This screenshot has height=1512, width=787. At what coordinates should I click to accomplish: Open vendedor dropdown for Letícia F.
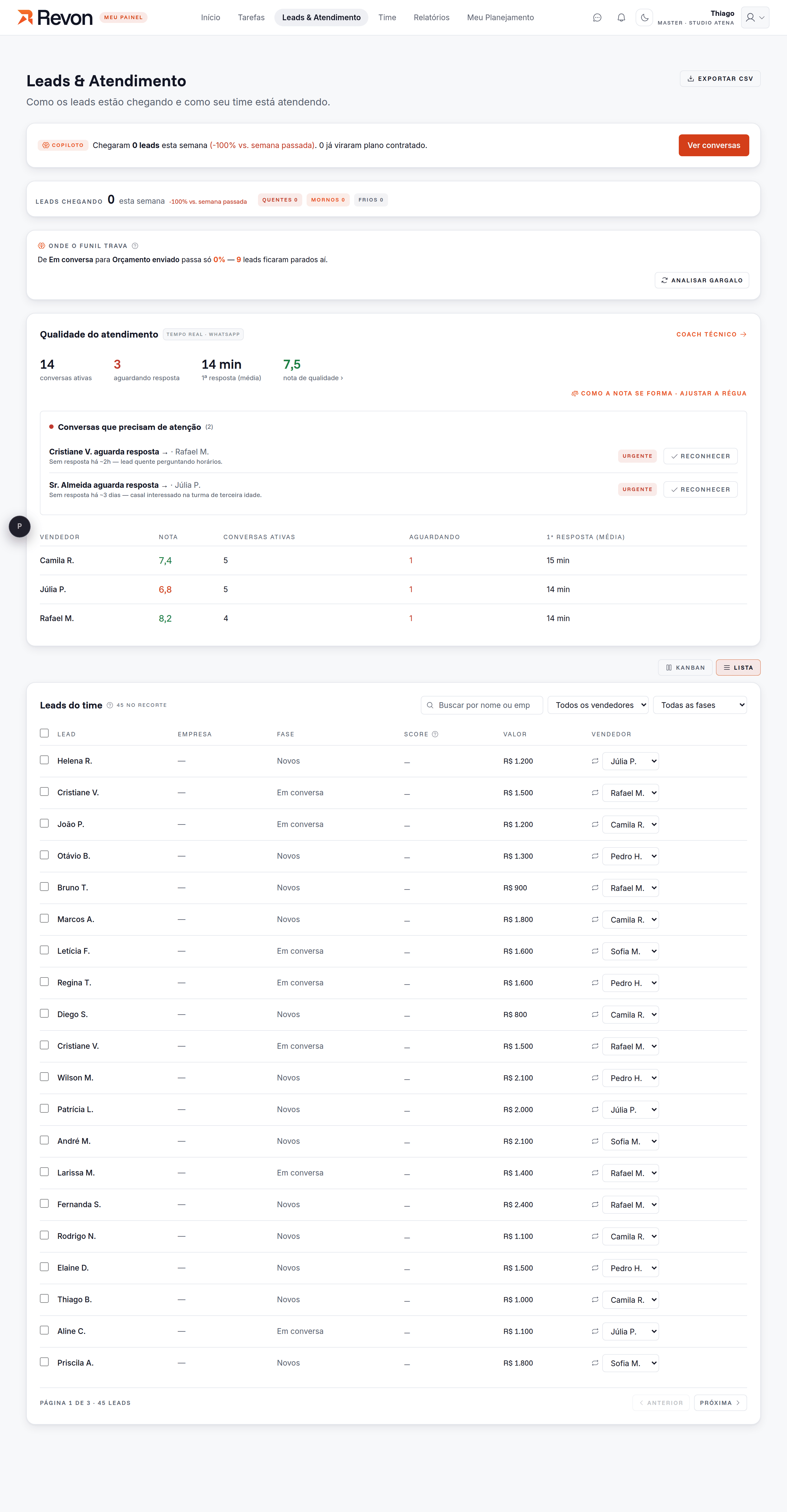tap(630, 952)
